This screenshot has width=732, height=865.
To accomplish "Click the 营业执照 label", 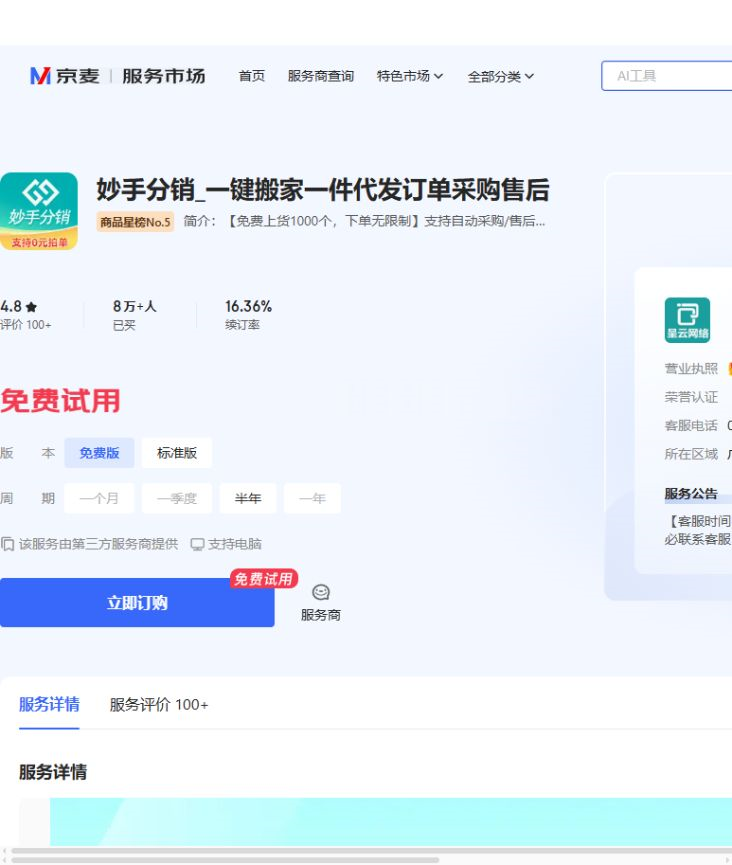I will click(x=691, y=369).
